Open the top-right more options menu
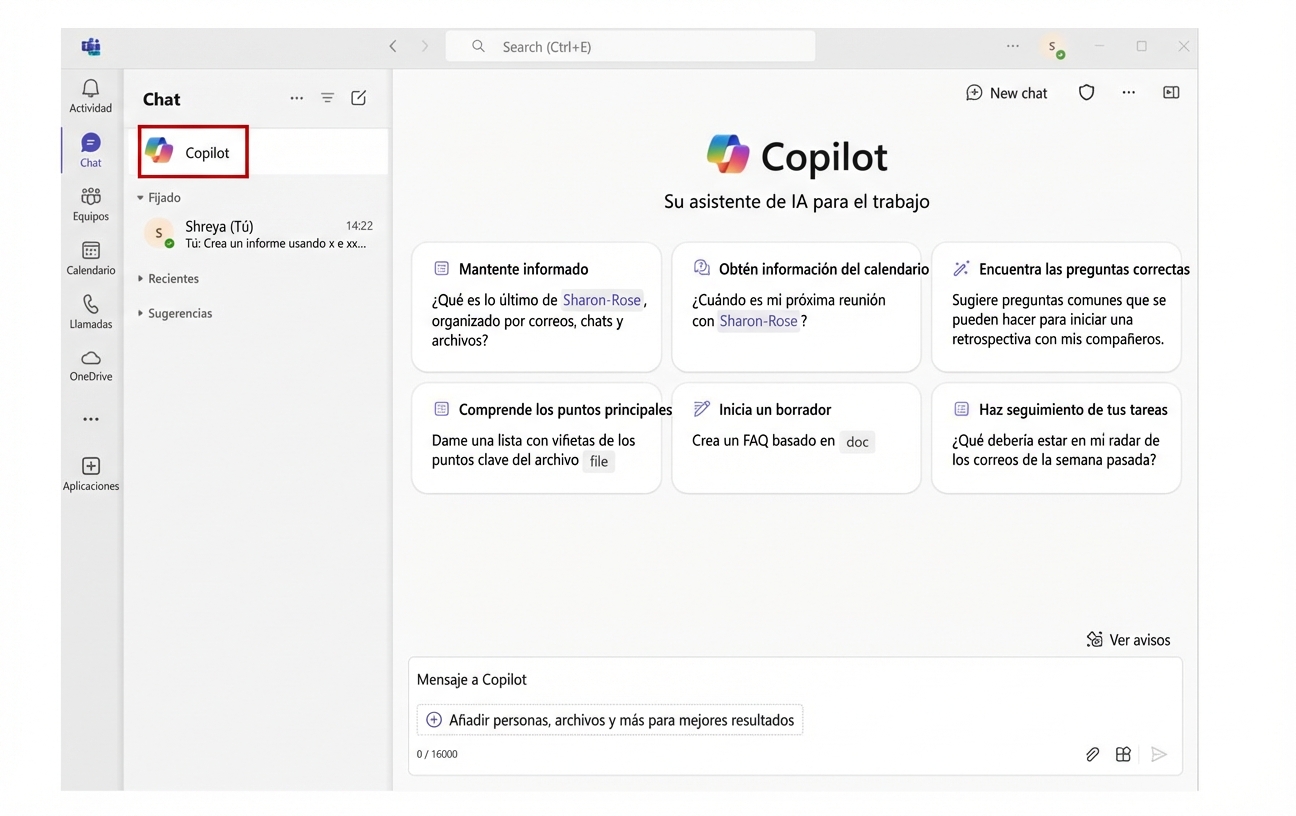This screenshot has width=1296, height=816. point(1129,92)
